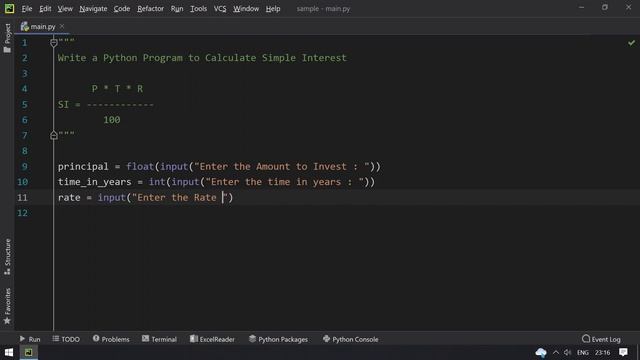Click the "Enter the Rate" string
This screenshot has height=360, width=640.
tap(180, 198)
